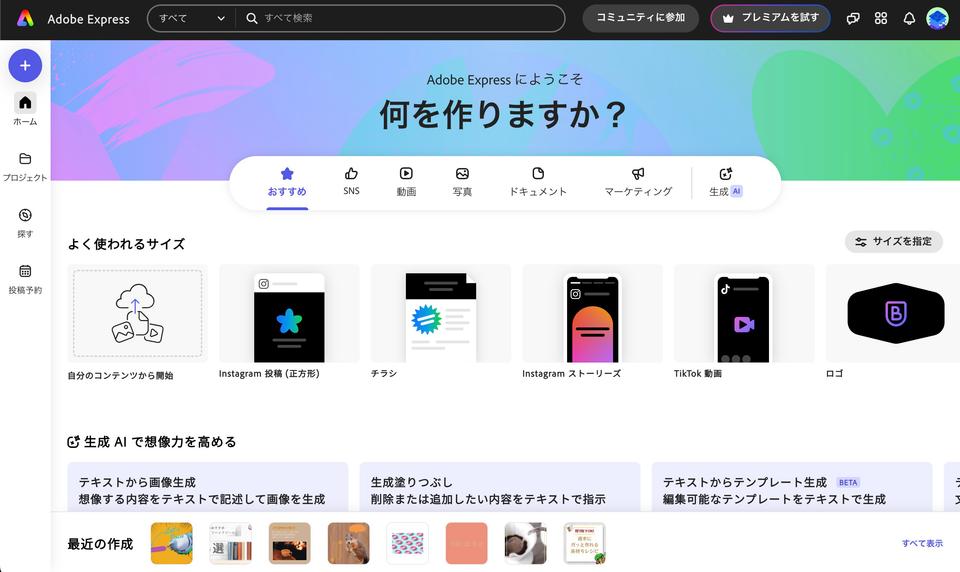This screenshot has width=960, height=572.
Task: Select the 写真 tab
Action: pos(462,182)
